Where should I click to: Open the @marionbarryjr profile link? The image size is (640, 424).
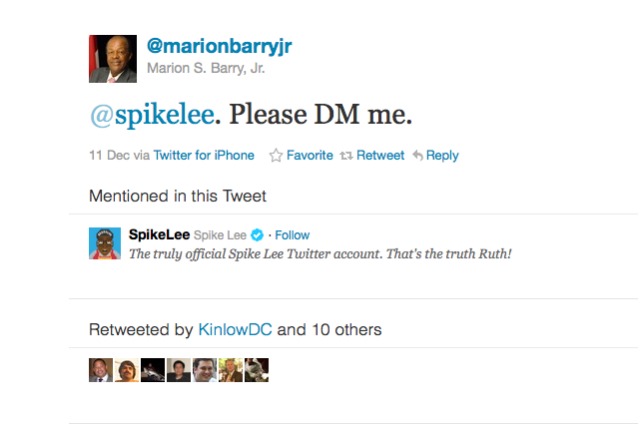(x=219, y=47)
